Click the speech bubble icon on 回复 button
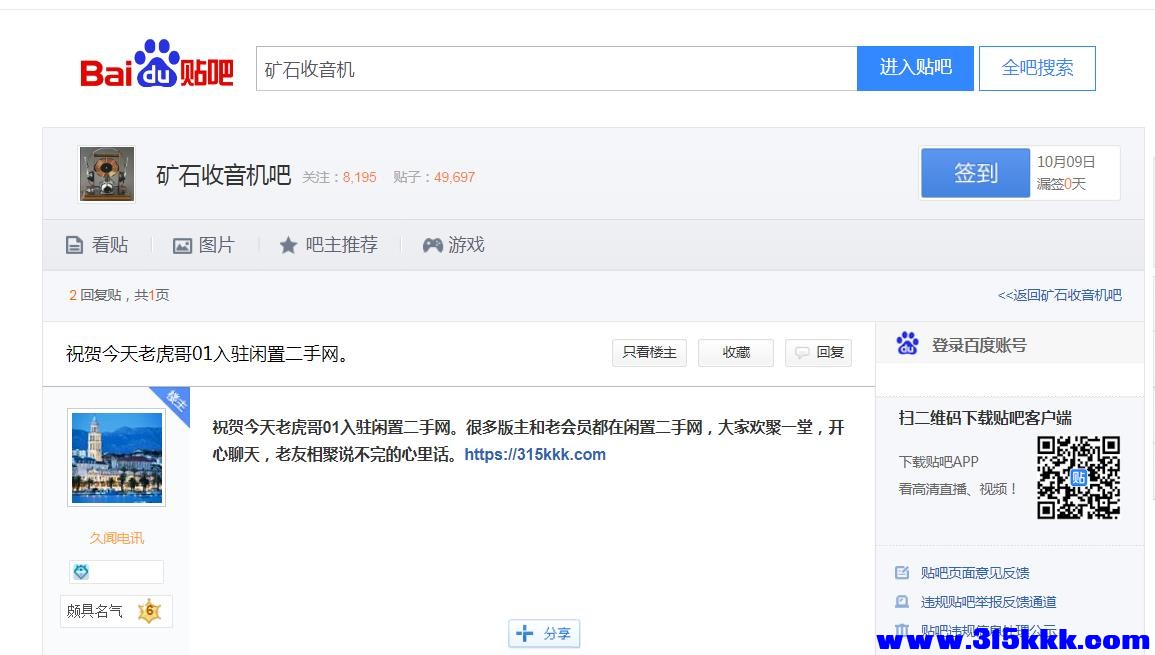1155x655 pixels. [x=801, y=352]
